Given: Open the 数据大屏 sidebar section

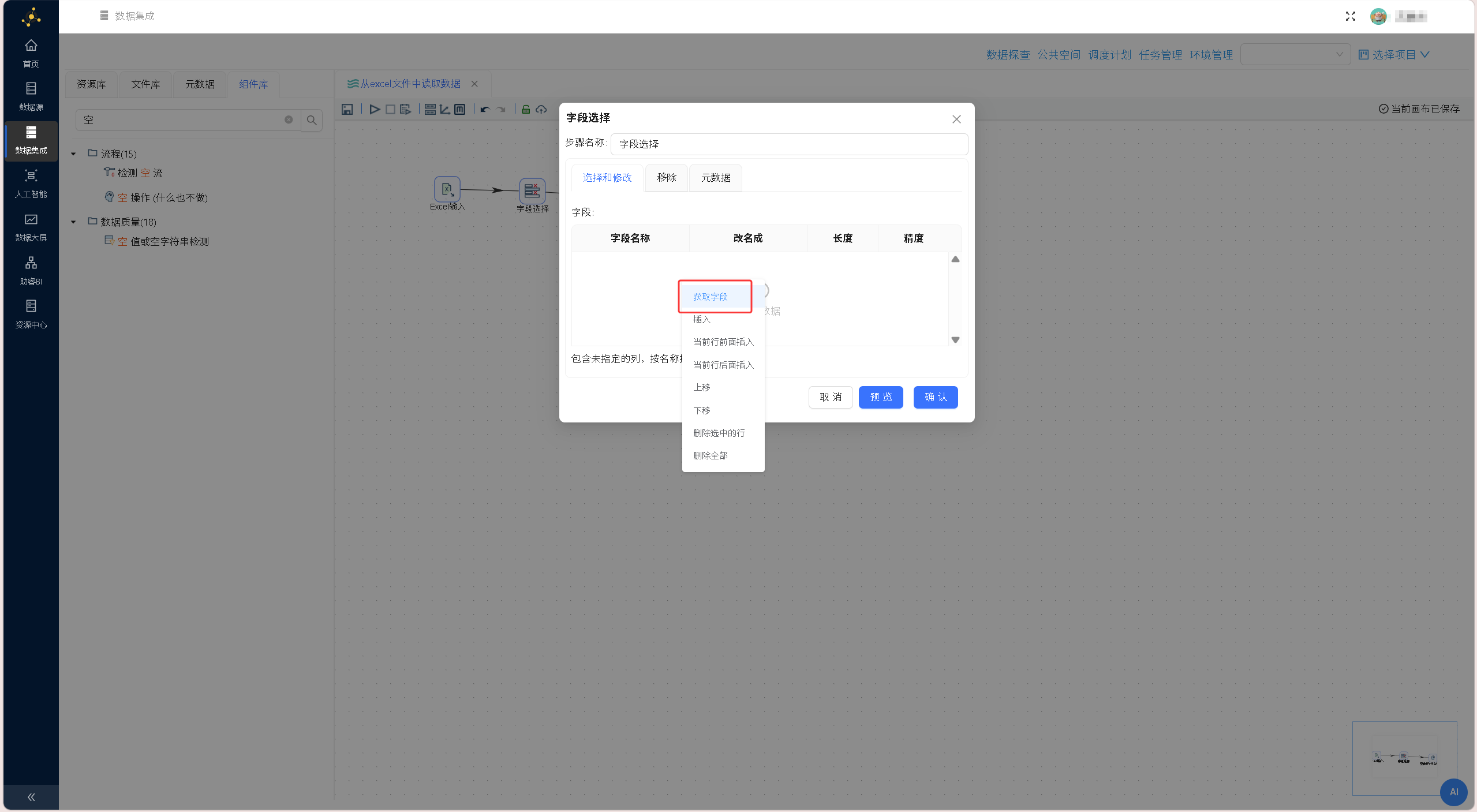Looking at the screenshot, I should tap(31, 227).
